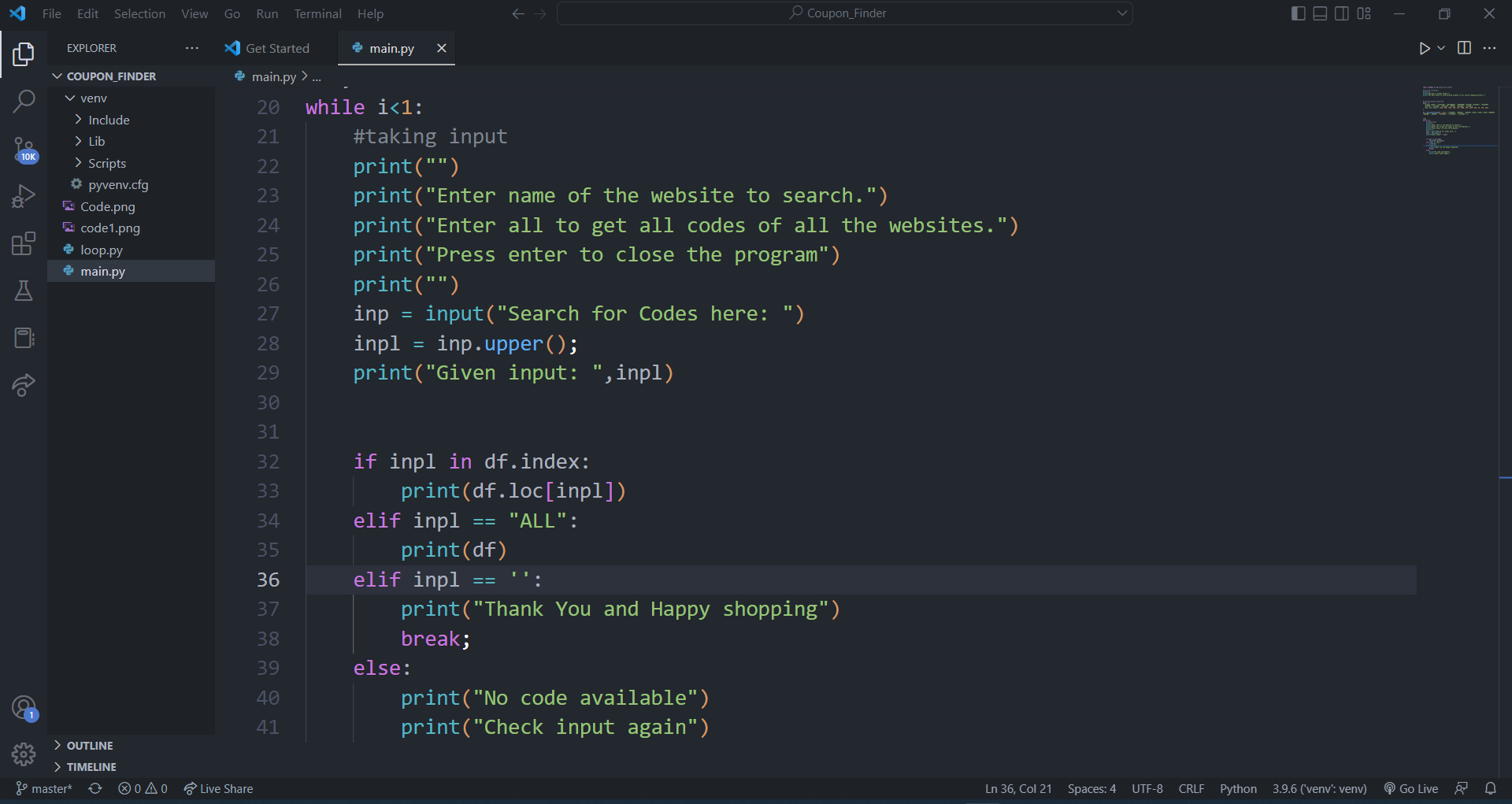The height and width of the screenshot is (804, 1512).
Task: Click the Ln 36, Col 21 indicator
Action: point(1018,789)
